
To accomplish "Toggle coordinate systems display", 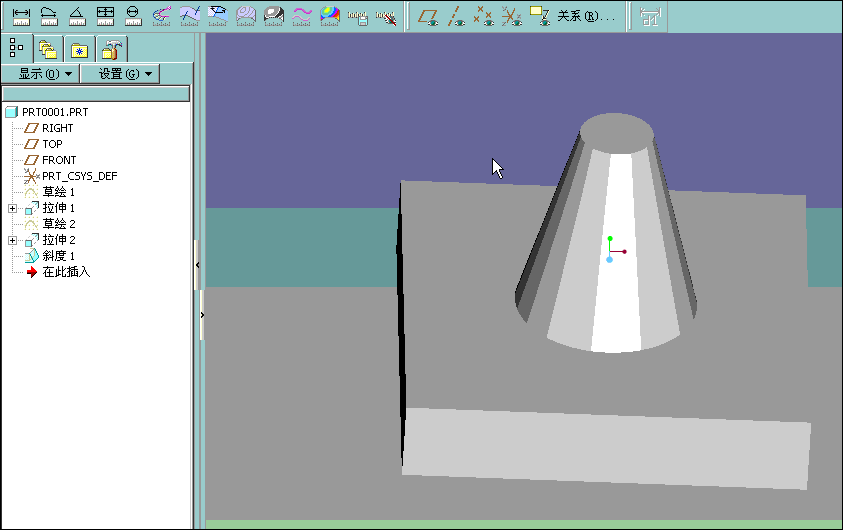I will [x=511, y=15].
